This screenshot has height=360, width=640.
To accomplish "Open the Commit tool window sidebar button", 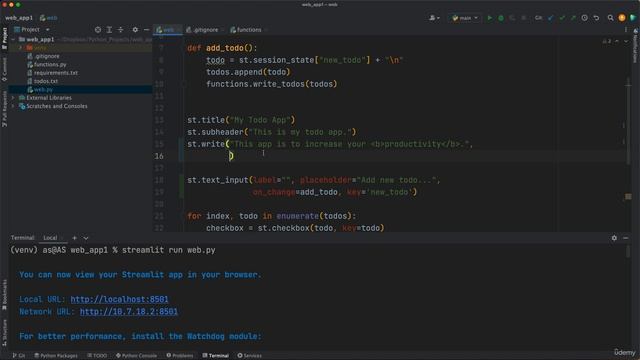I will point(4,69).
